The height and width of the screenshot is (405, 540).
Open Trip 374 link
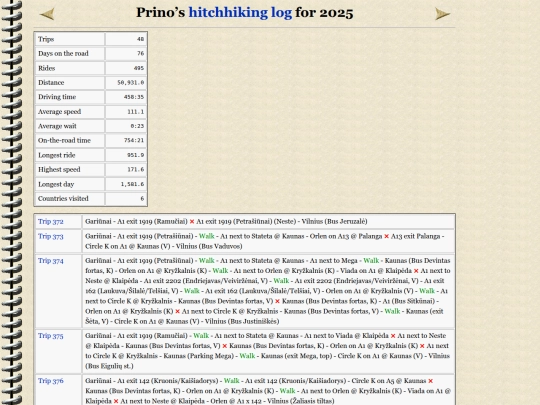[51, 261]
